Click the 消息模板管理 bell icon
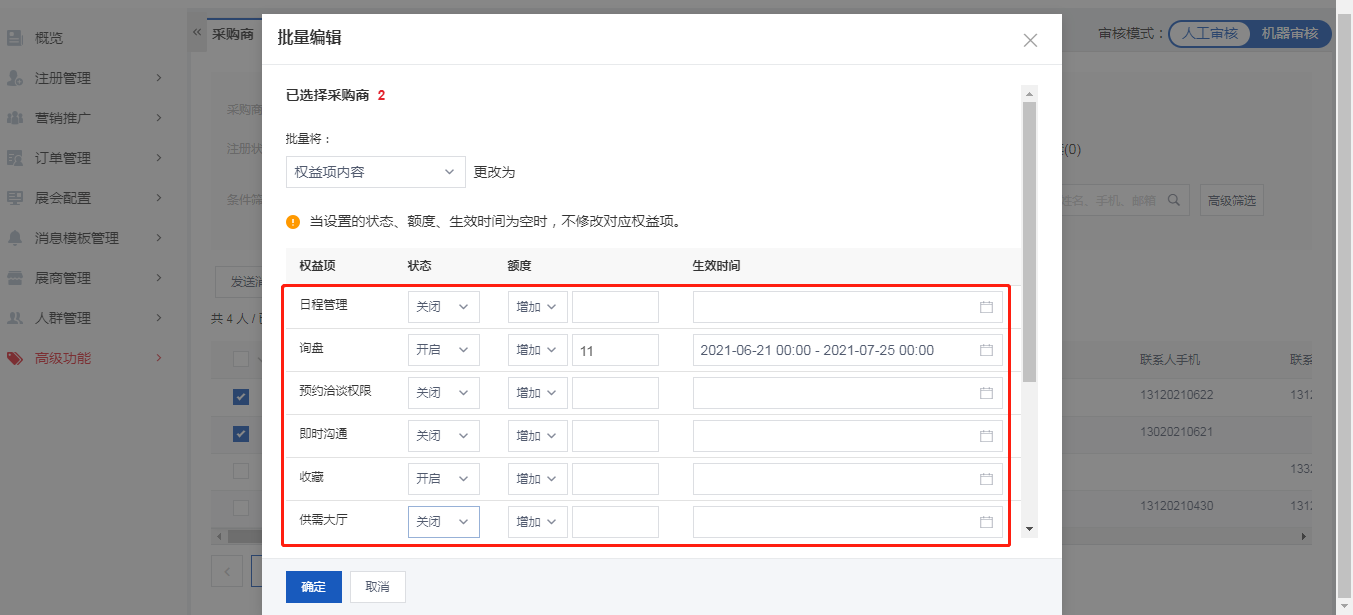 15,238
